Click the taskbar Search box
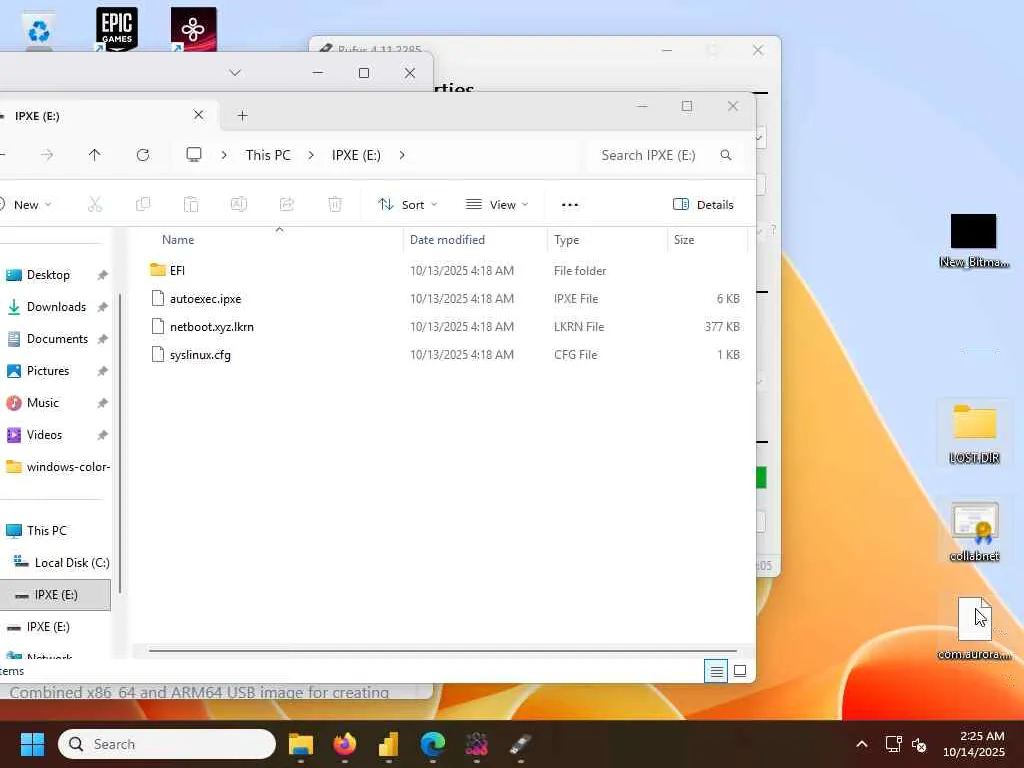The width and height of the screenshot is (1024, 768). pos(167,744)
